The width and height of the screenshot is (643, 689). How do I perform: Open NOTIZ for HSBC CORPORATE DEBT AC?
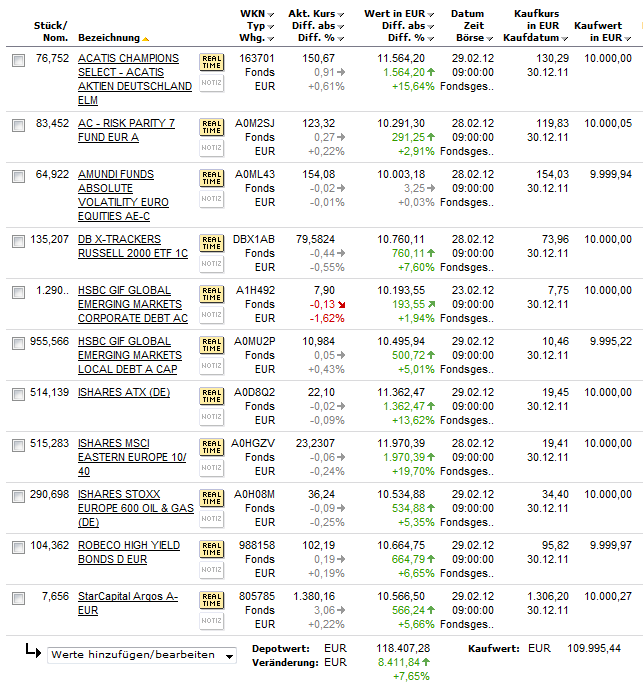pos(211,315)
